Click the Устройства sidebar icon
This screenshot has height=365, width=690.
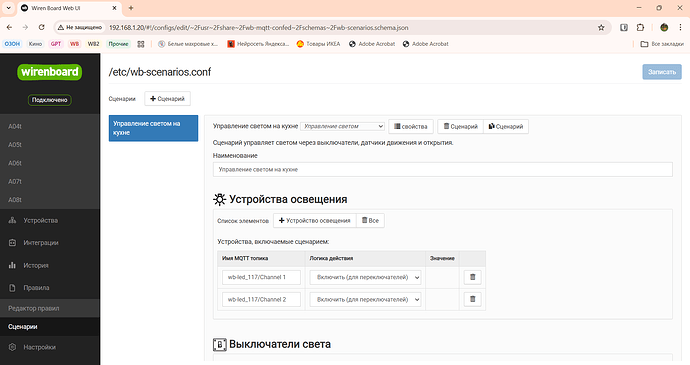tap(12, 220)
